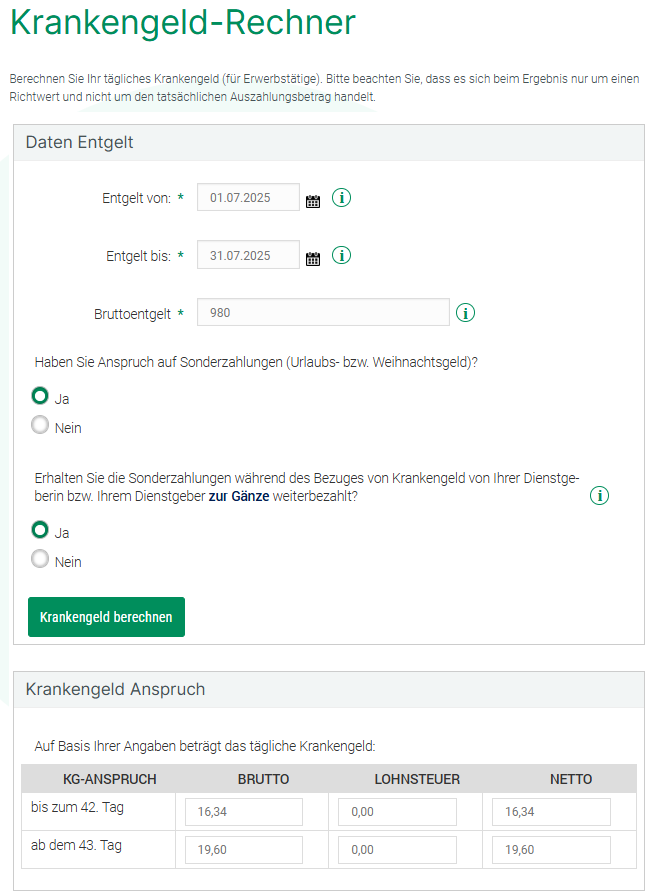Select Ja for Anspruch auf Sonderzahlungen
The width and height of the screenshot is (651, 895).
tap(40, 396)
